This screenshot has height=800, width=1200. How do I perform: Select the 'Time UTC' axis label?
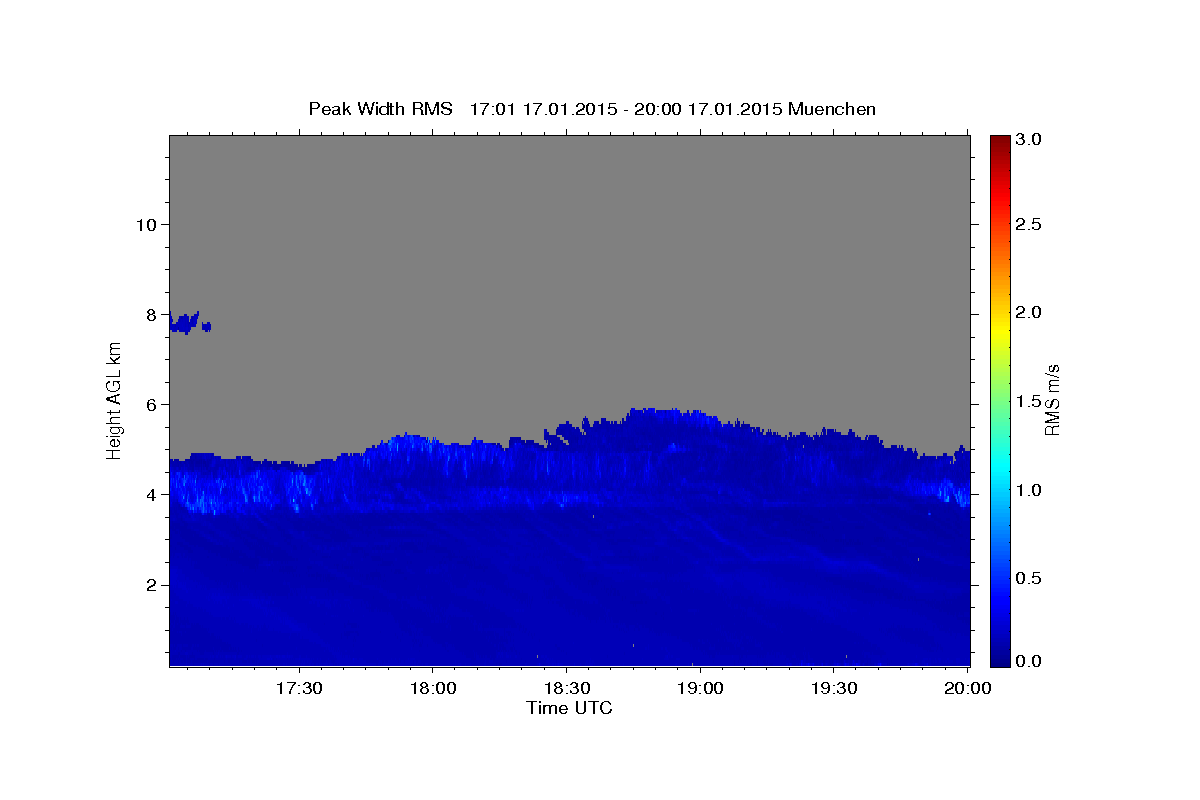[569, 708]
